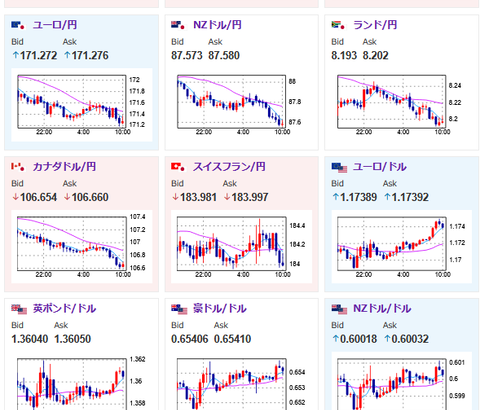Screen dimensions: 480x410
Task: Click the Rand/Yen flag icon
Action: (x=338, y=25)
